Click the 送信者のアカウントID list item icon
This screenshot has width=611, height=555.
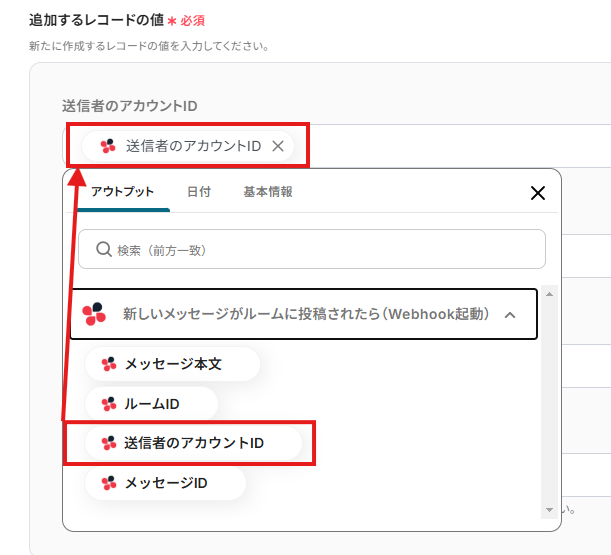click(109, 442)
